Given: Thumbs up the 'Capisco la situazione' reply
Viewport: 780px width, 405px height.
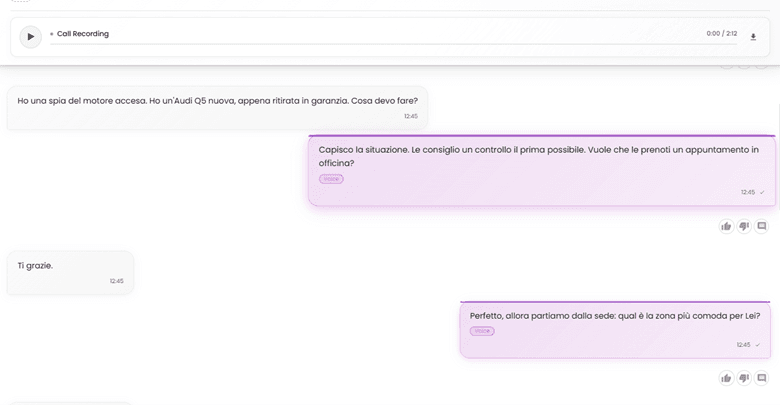Looking at the screenshot, I should [x=726, y=226].
